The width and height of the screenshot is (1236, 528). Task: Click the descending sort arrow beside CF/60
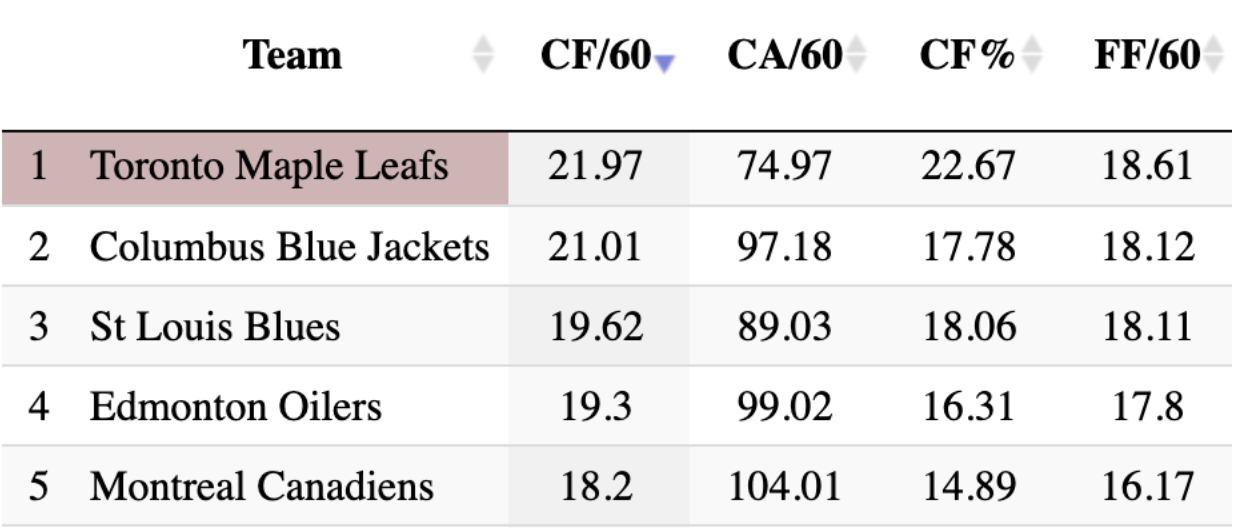[665, 62]
